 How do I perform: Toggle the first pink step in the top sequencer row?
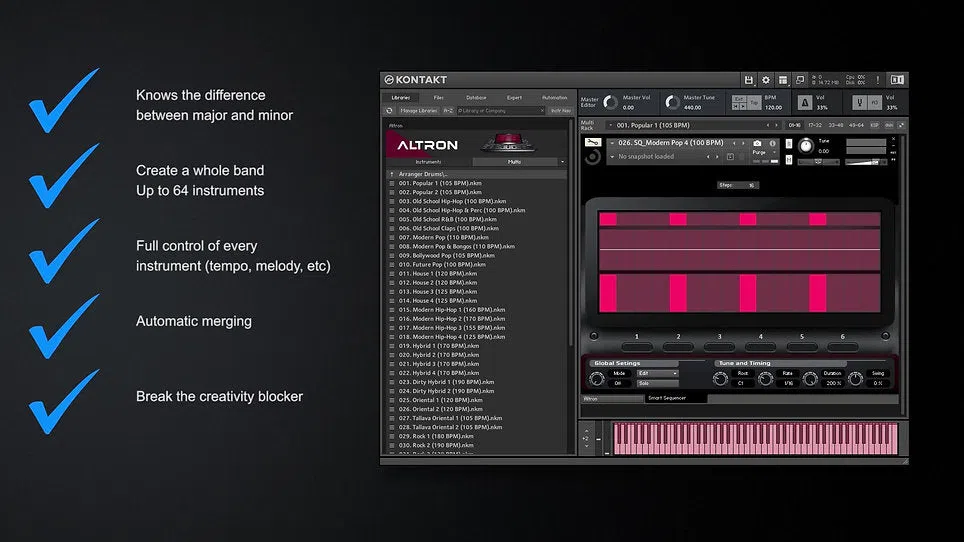pos(608,219)
